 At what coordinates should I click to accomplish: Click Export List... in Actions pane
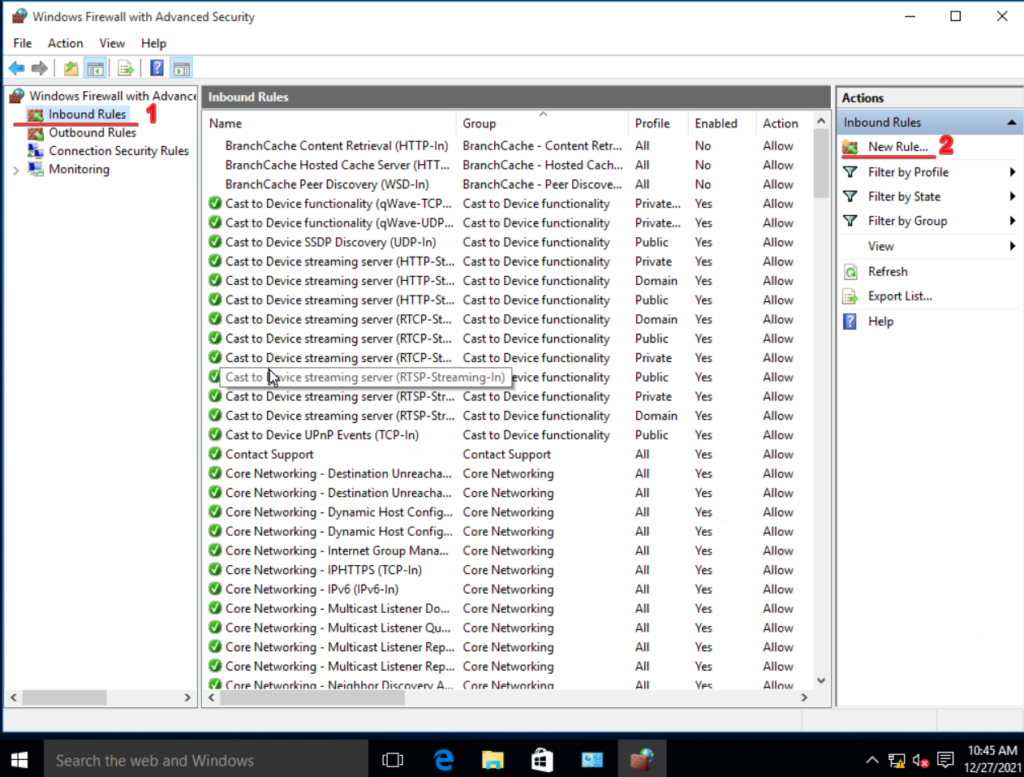pyautogui.click(x=900, y=296)
